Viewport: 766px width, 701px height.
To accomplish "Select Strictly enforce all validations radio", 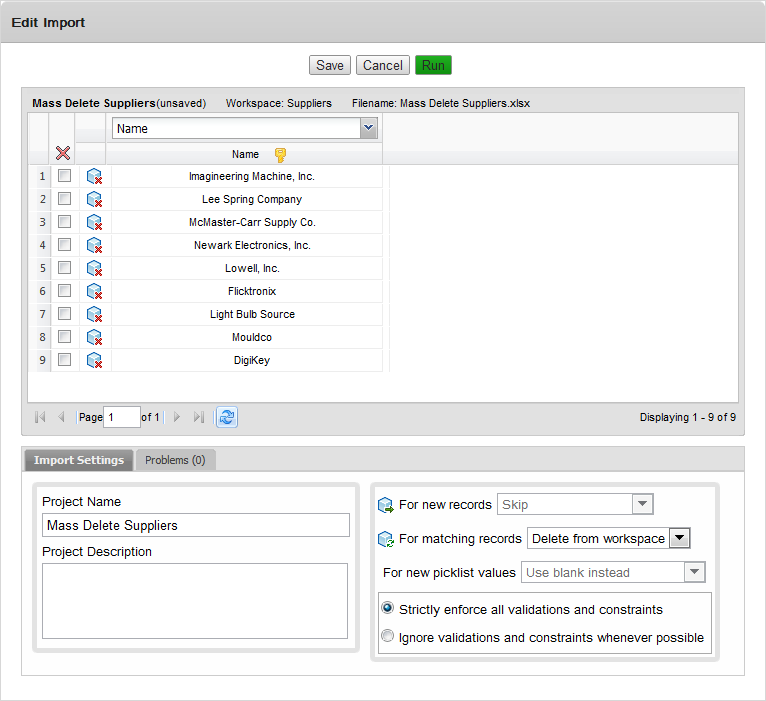I will 387,608.
